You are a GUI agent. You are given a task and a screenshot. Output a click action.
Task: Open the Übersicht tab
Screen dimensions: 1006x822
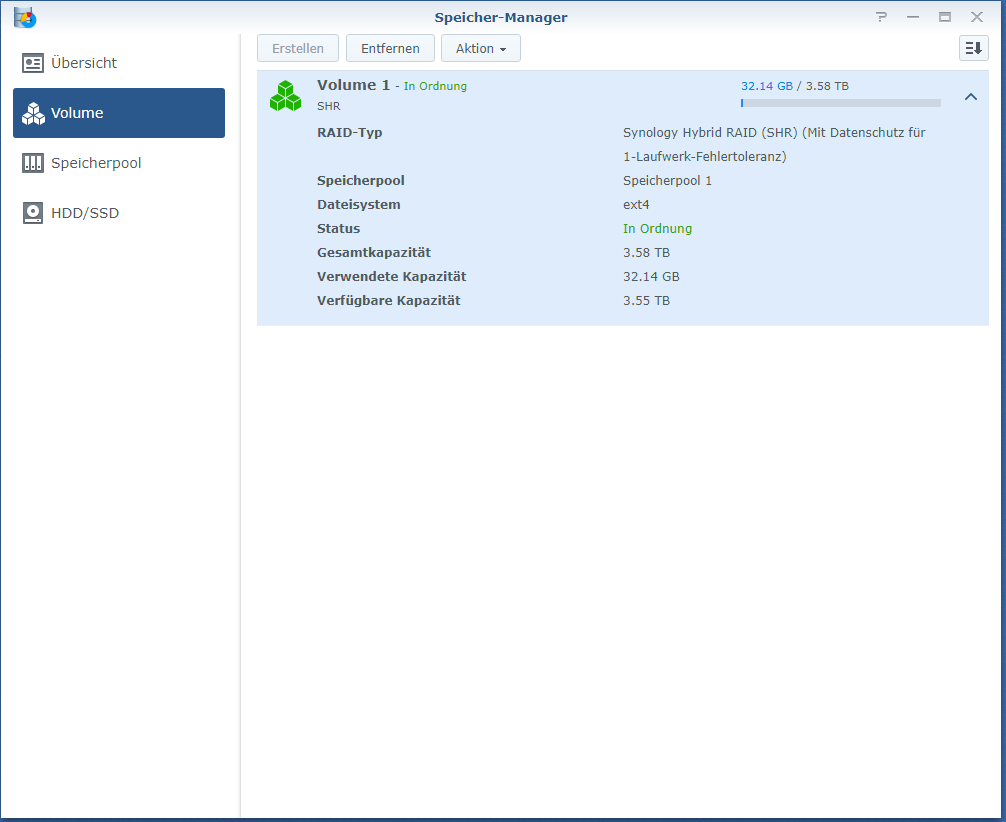click(119, 63)
